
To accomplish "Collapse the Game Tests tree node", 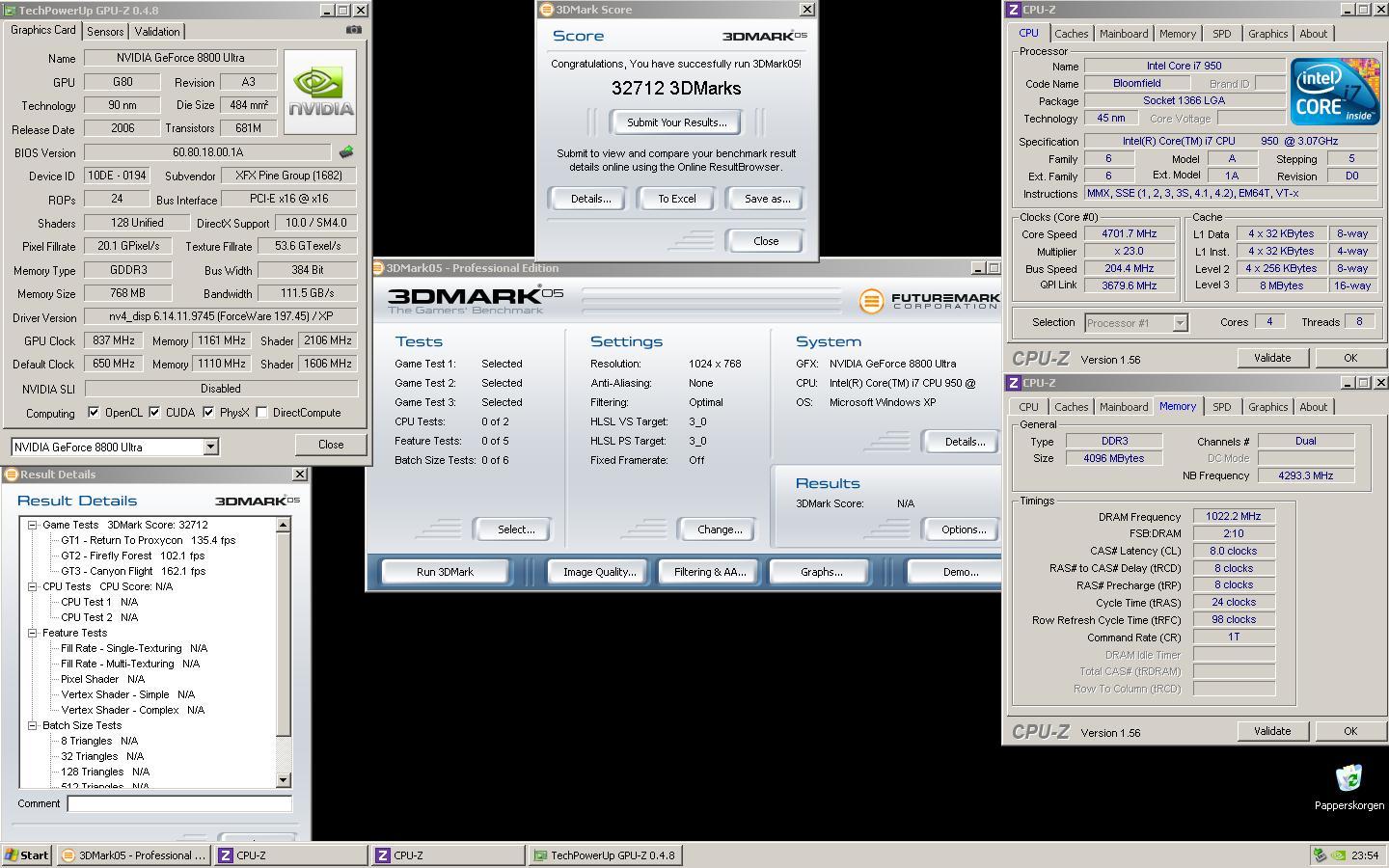I will 32,525.
